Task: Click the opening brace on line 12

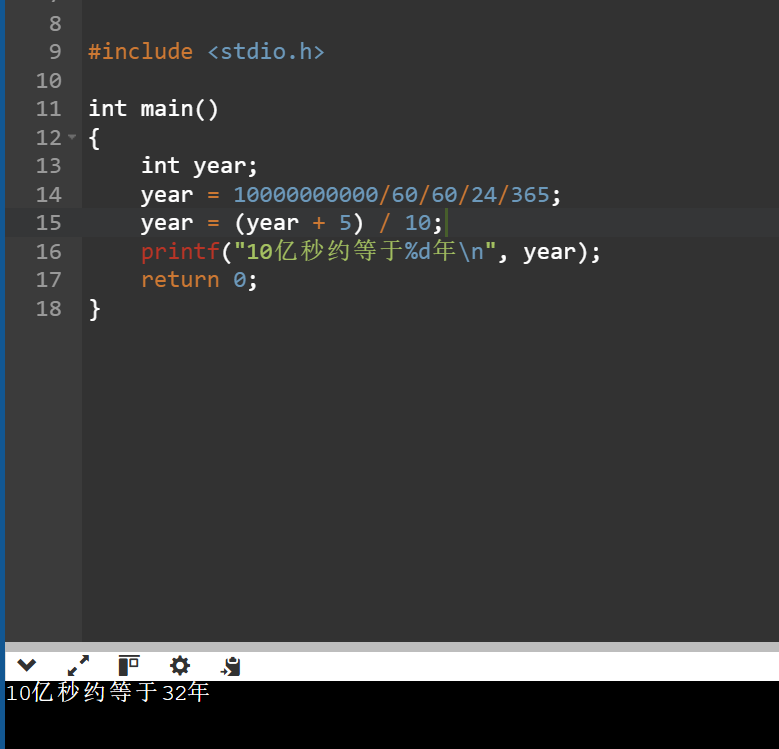Action: pyautogui.click(x=94, y=138)
